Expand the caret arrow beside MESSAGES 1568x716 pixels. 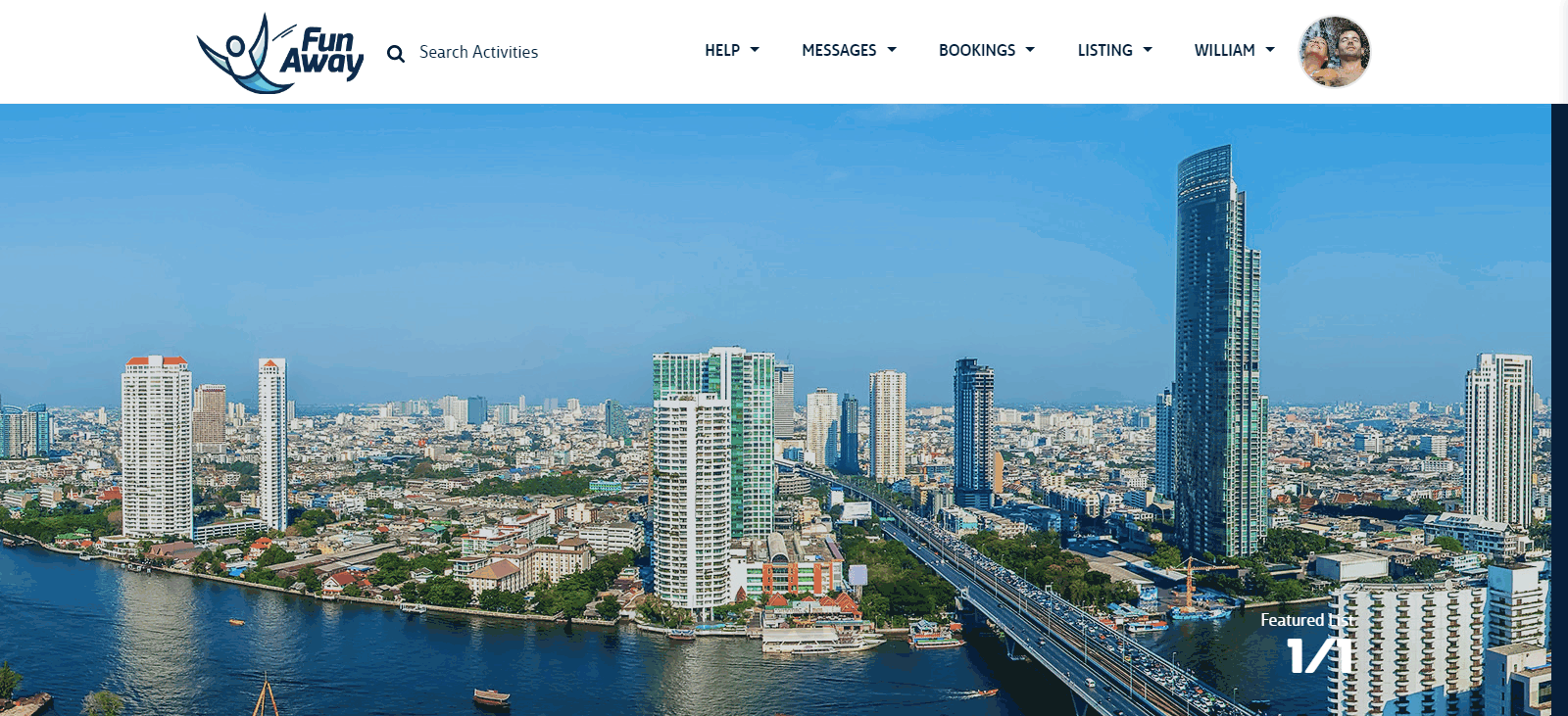pos(892,49)
